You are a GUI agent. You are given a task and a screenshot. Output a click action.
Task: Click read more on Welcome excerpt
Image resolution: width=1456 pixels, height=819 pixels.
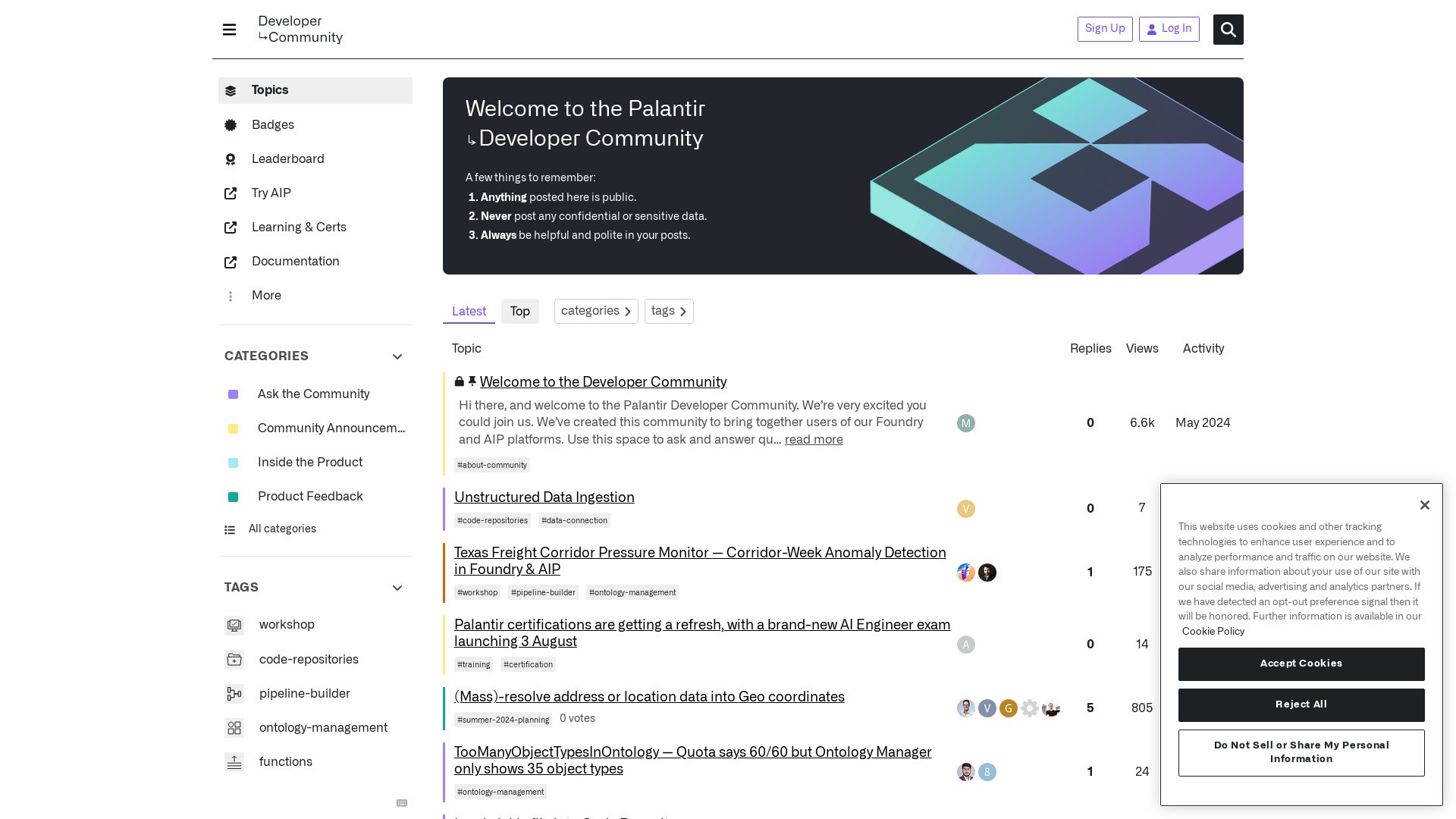(814, 440)
